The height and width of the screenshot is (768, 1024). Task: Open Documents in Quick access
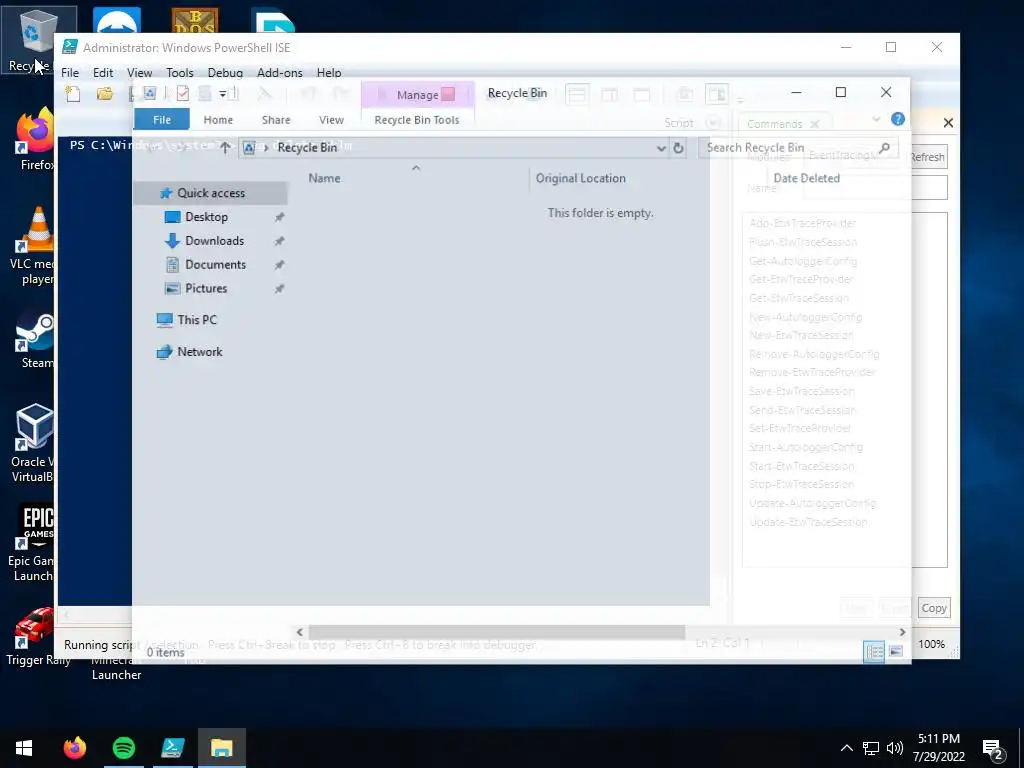point(216,264)
